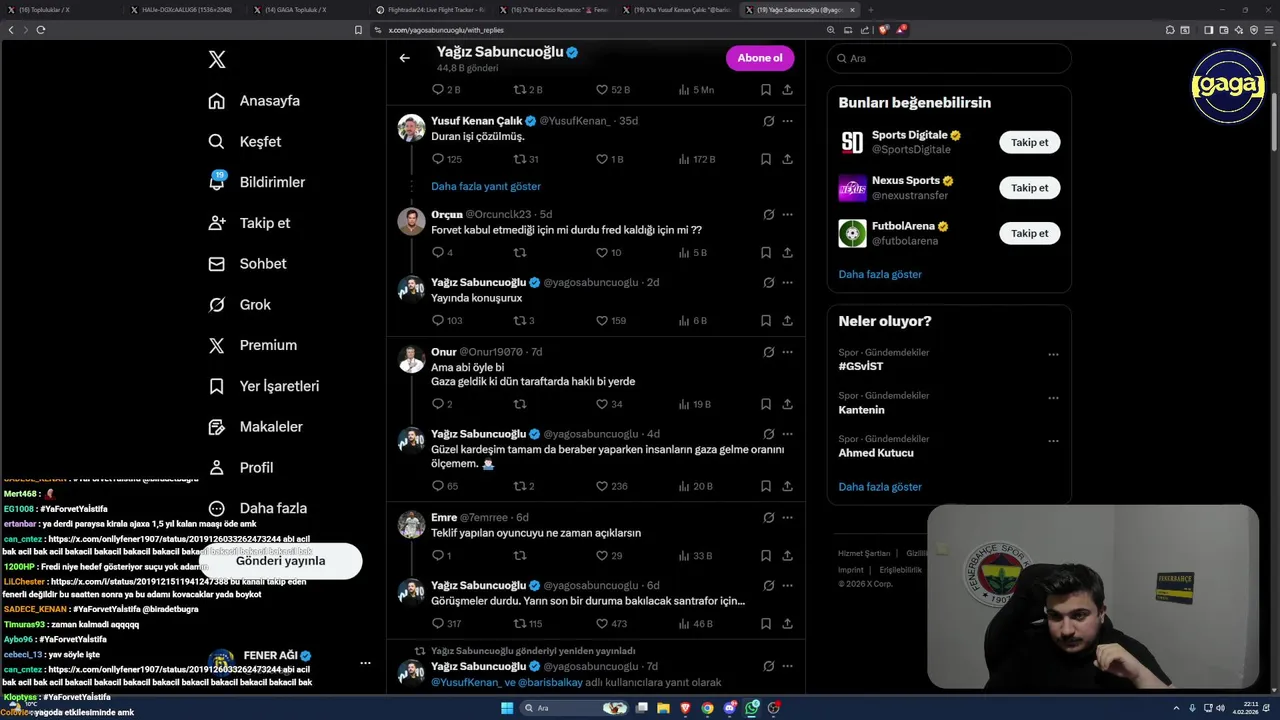Screen dimensions: 1280x720
Task: Open @YusufKenan_ mention link
Action: coord(465,682)
